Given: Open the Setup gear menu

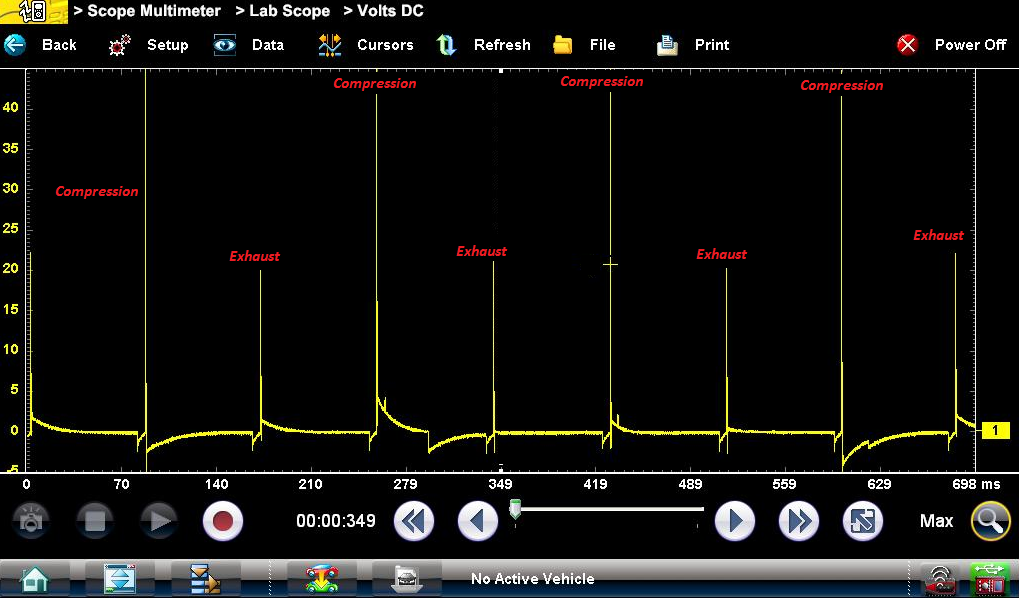Looking at the screenshot, I should (x=121, y=45).
